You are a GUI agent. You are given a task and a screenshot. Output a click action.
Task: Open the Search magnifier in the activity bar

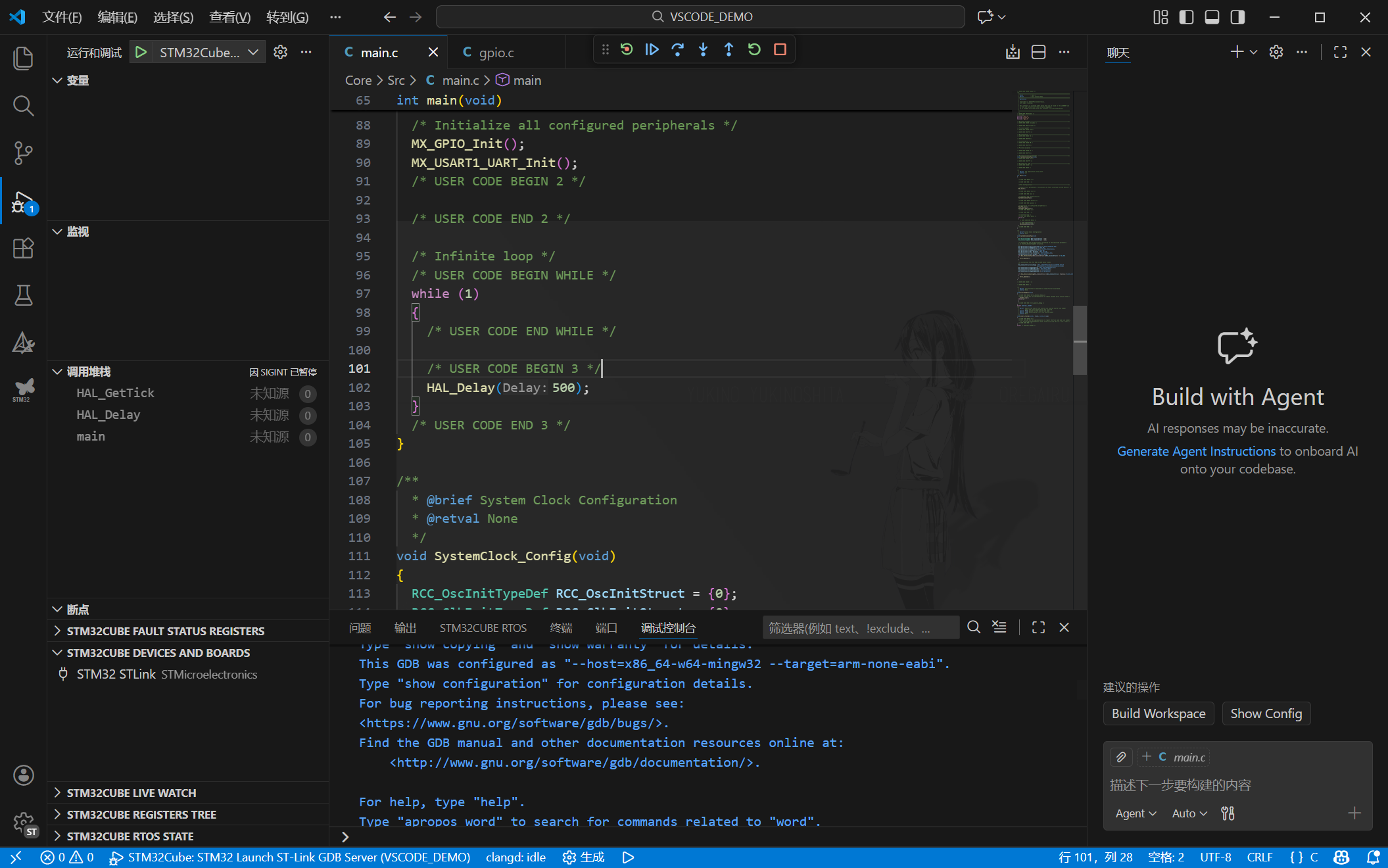(x=23, y=106)
